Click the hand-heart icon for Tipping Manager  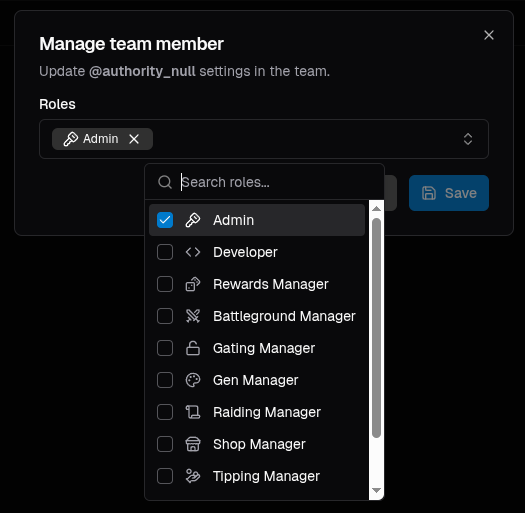193,476
